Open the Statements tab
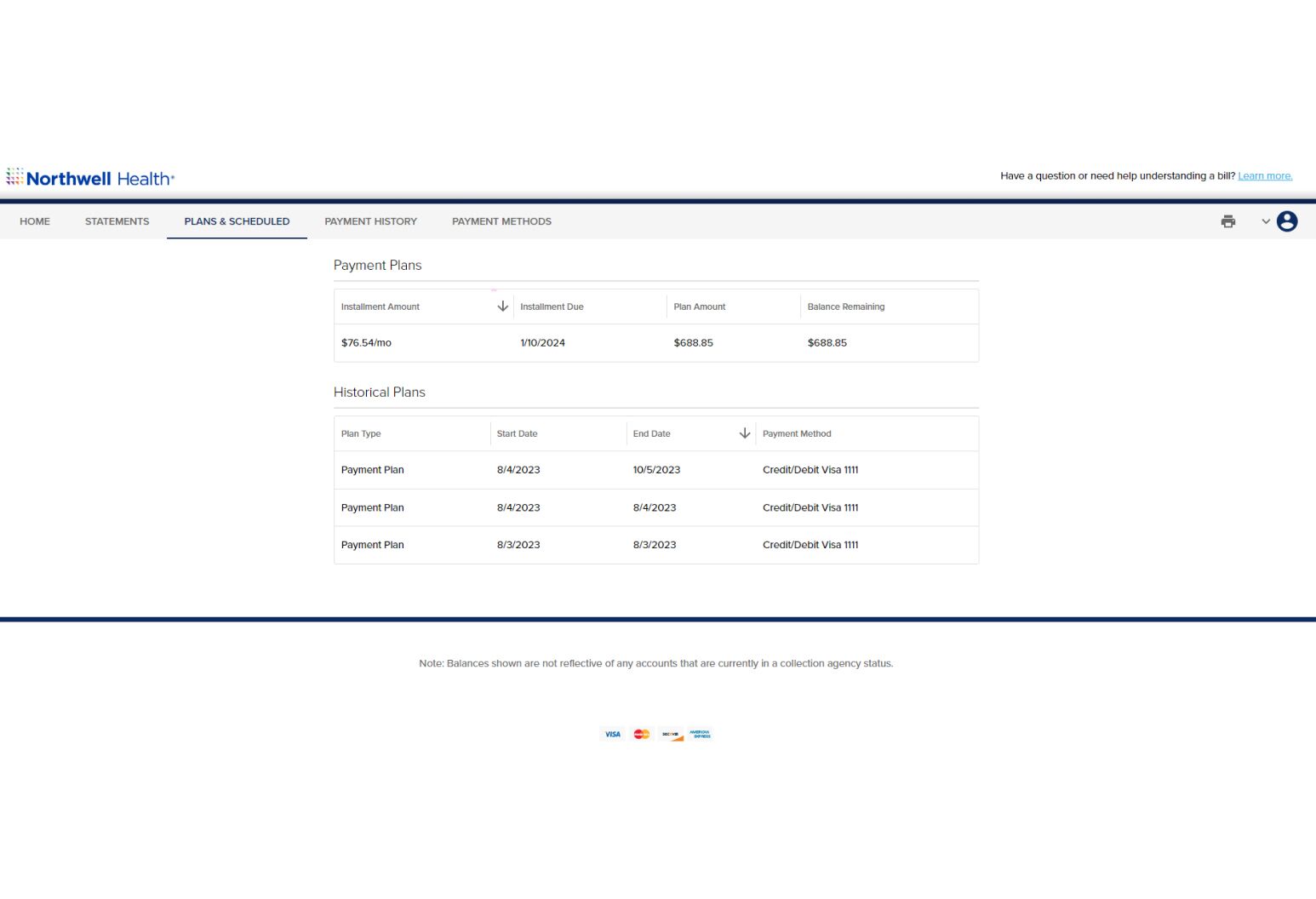Screen dimensions: 1316x899 [x=117, y=221]
